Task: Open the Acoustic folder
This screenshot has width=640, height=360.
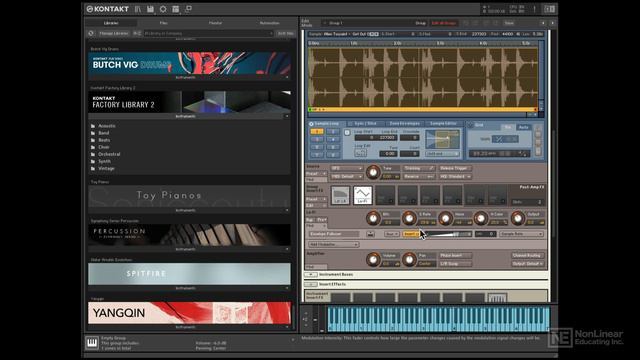Action: click(x=107, y=126)
